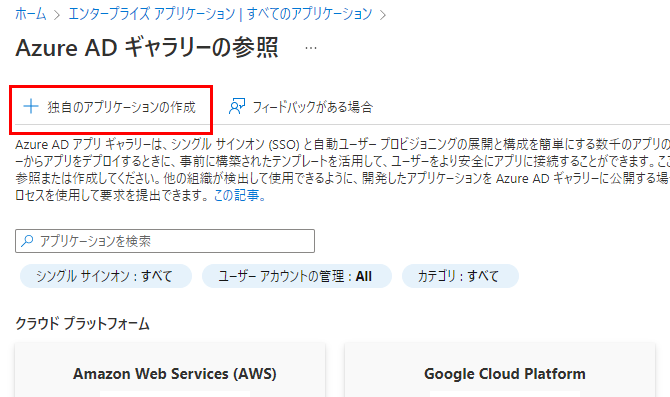Click the feedback person icon

[237, 106]
